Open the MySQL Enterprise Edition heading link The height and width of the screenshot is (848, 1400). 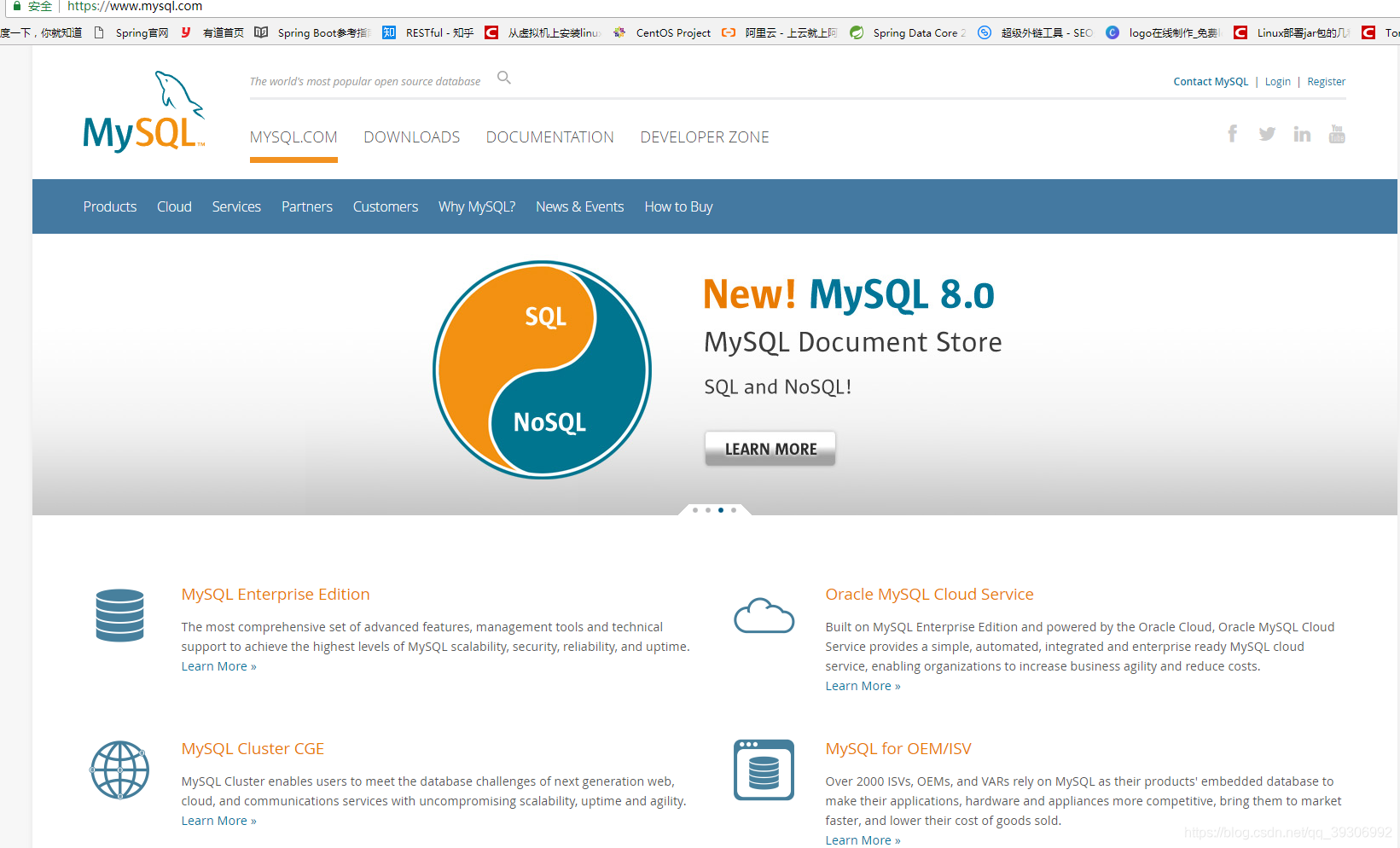(276, 595)
